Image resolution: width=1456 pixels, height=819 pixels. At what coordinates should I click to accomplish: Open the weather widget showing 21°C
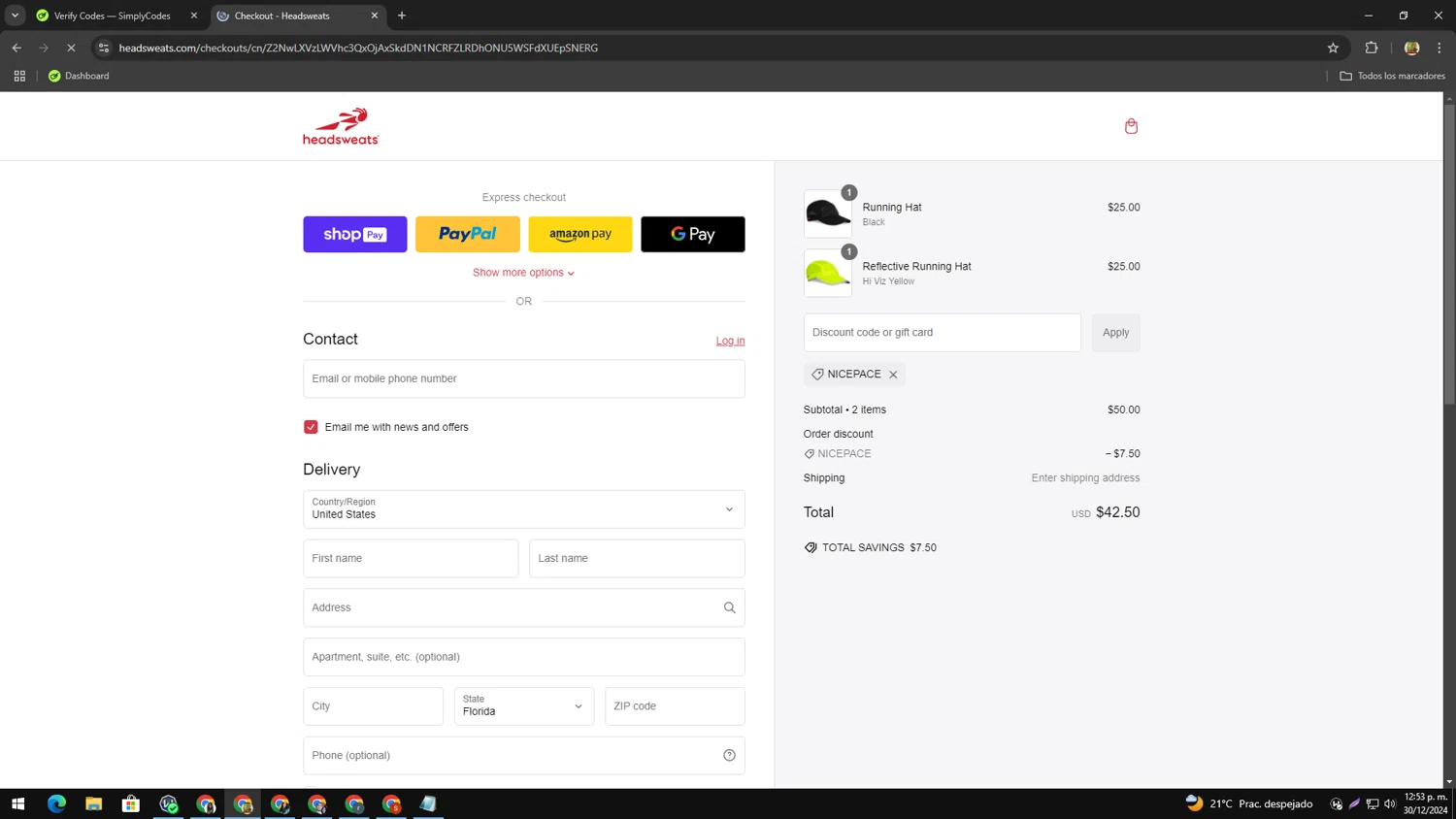[x=1249, y=803]
